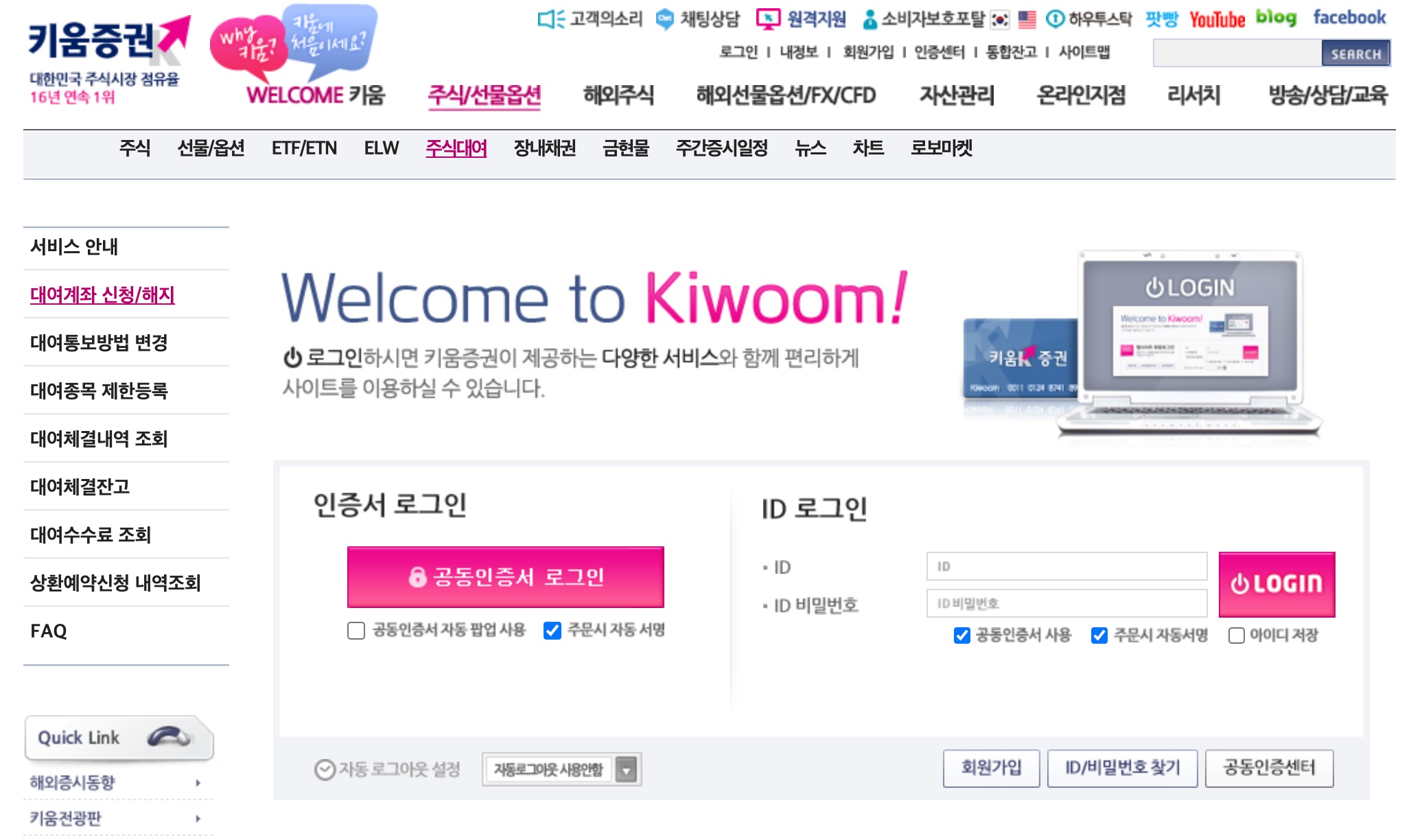Expand the 키움전광판 quick link
Image resolution: width=1411 pixels, height=840 pixels.
pyautogui.click(x=117, y=818)
